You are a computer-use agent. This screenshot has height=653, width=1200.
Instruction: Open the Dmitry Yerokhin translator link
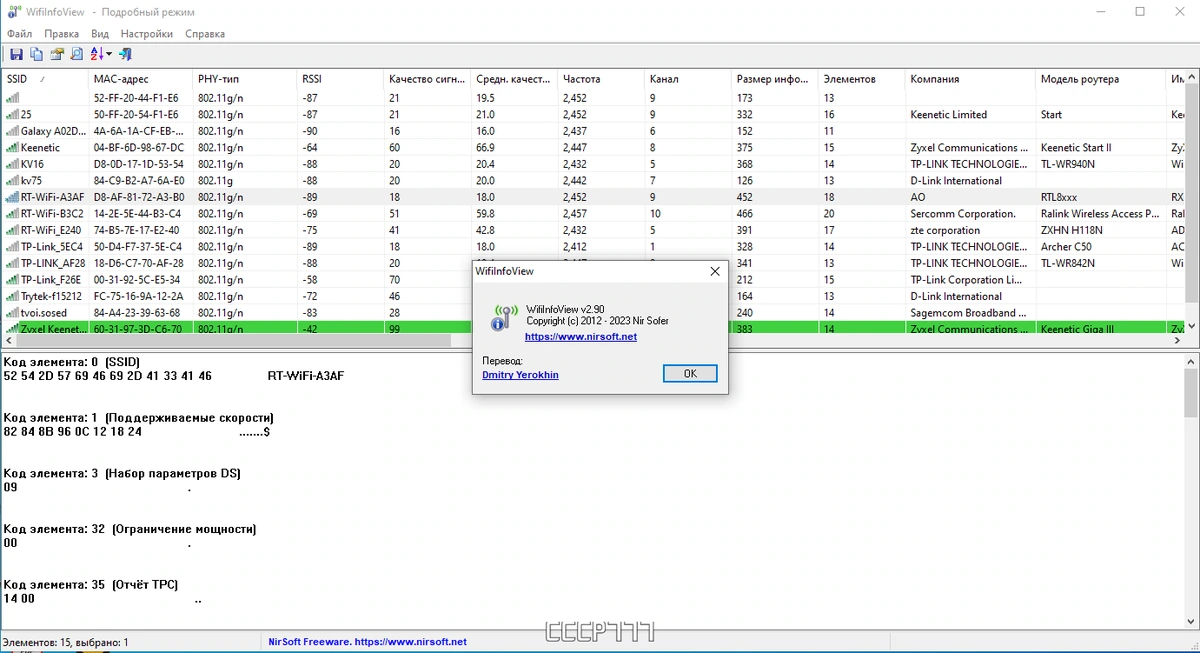pos(521,375)
